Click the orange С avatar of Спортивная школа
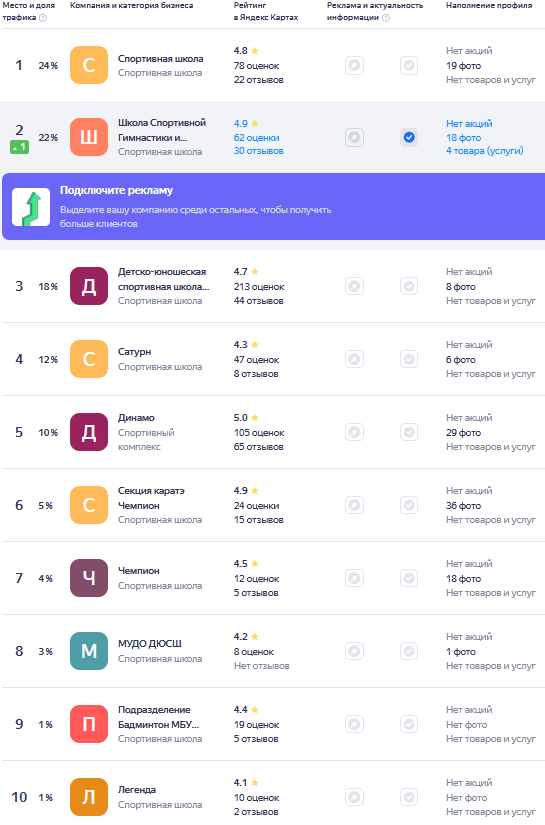Image resolution: width=545 pixels, height=825 pixels. [89, 65]
